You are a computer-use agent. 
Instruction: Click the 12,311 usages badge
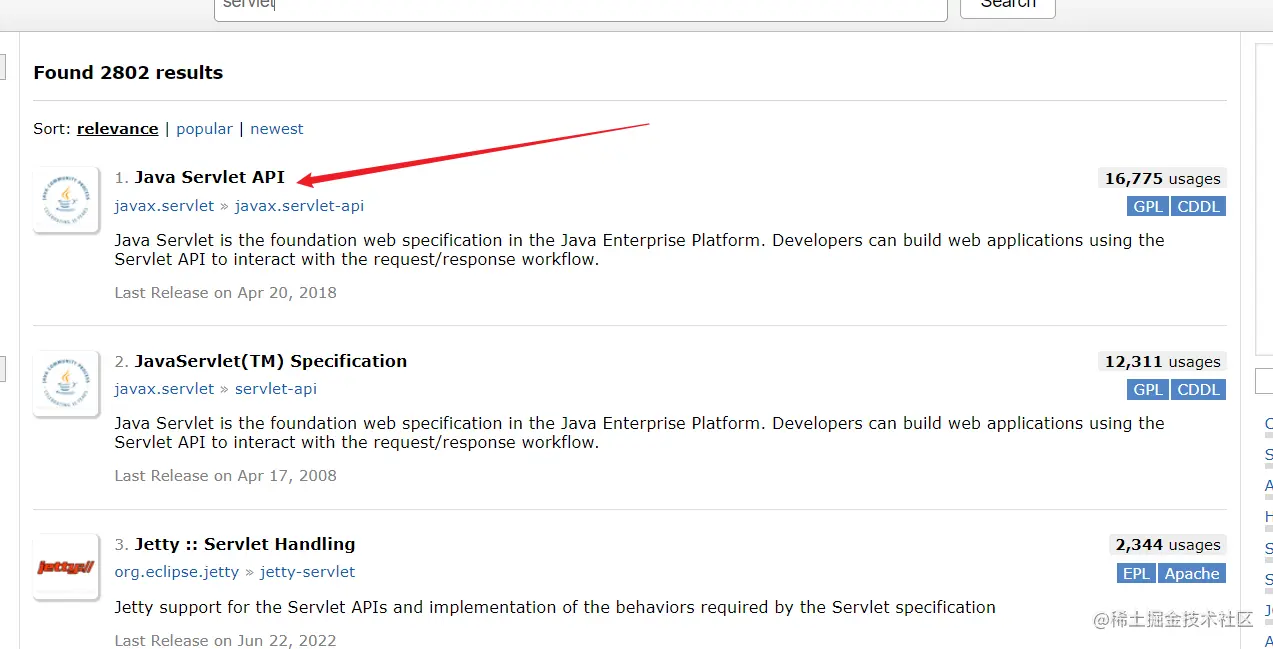coord(1162,362)
